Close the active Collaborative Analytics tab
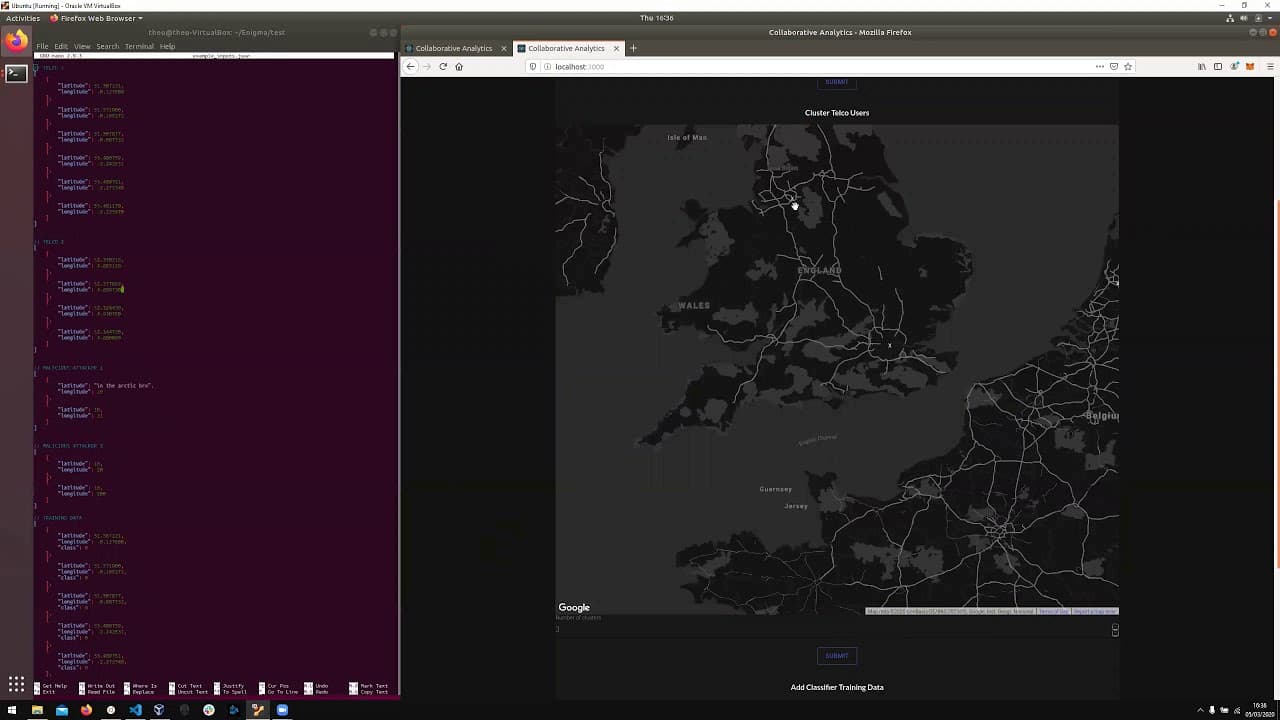 616,48
